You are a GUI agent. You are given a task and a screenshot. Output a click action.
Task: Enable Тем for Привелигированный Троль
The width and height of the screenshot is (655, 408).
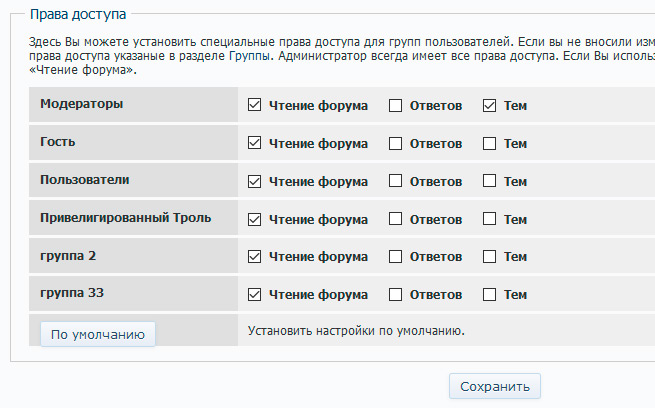489,219
